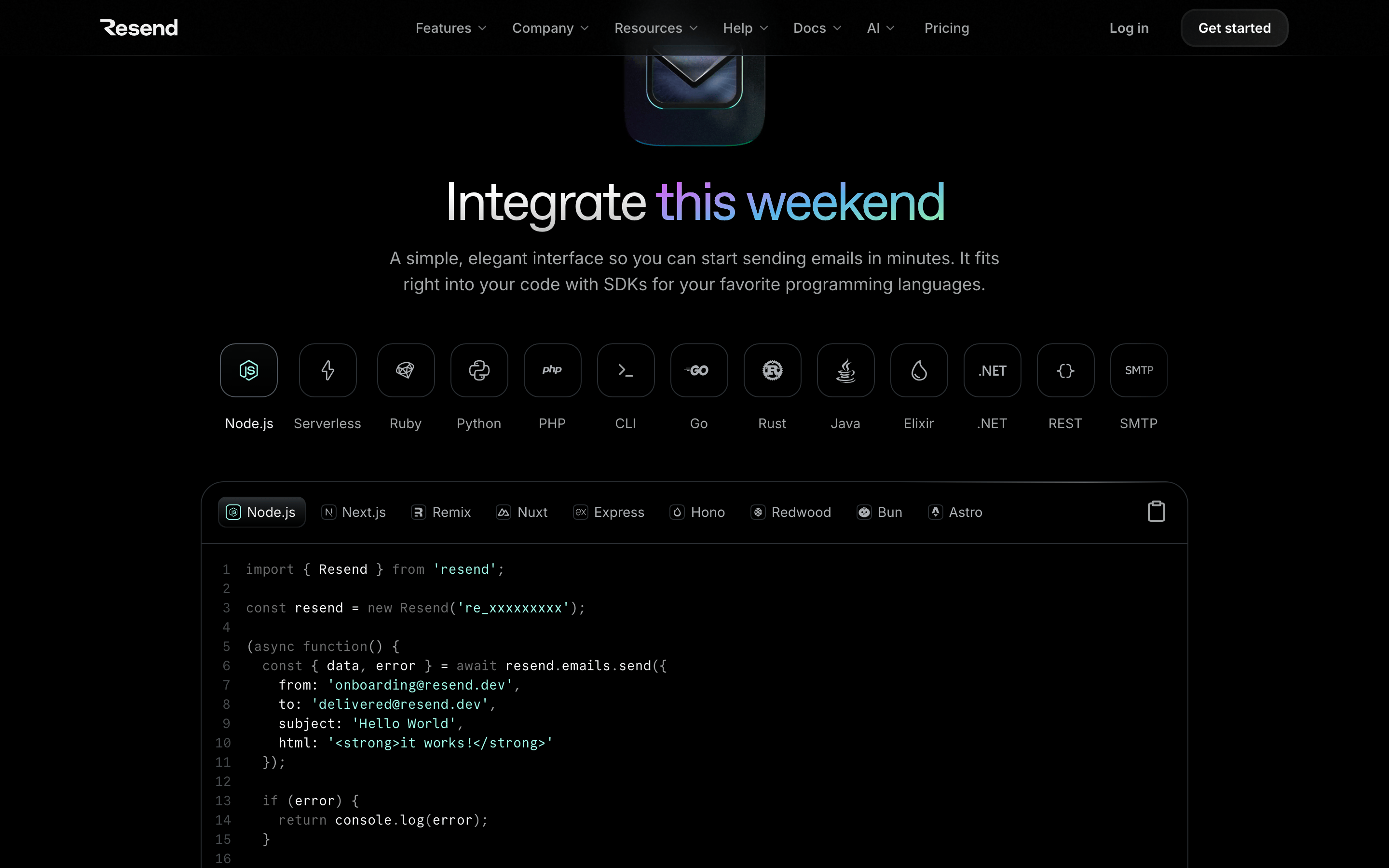Switch to the Bun code tab
This screenshot has height=868, width=1389.
(879, 512)
